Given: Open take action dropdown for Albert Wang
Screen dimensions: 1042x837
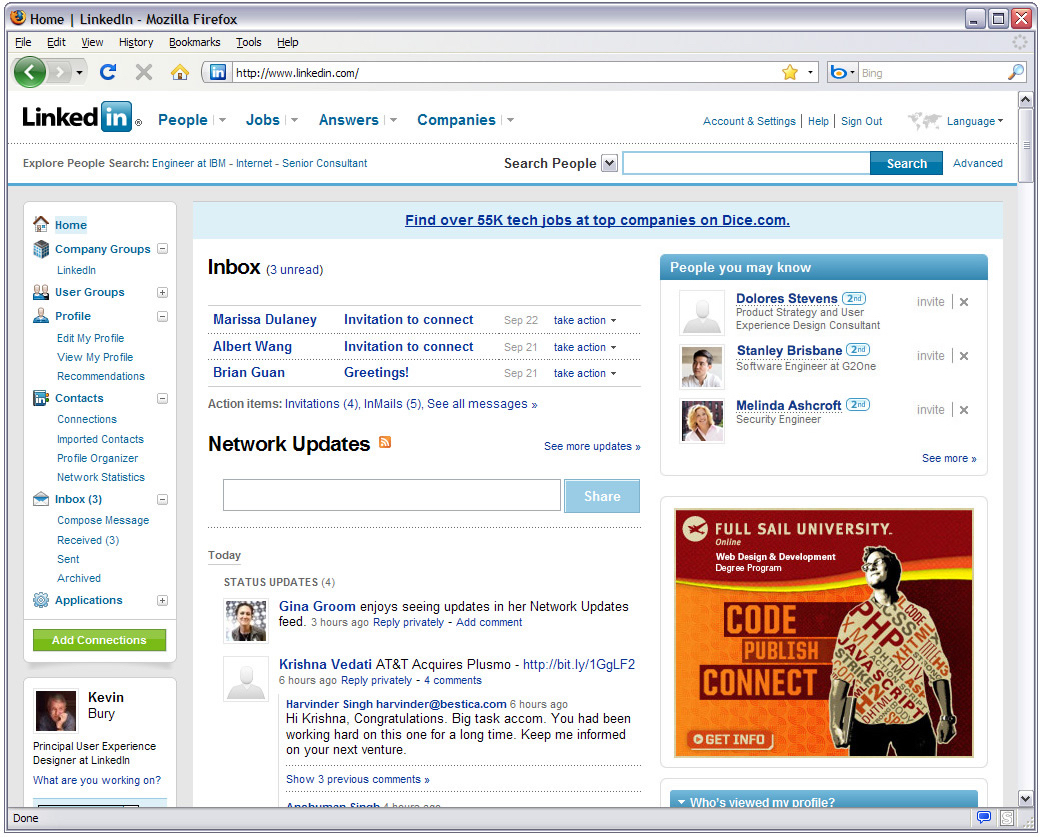Looking at the screenshot, I should 585,347.
